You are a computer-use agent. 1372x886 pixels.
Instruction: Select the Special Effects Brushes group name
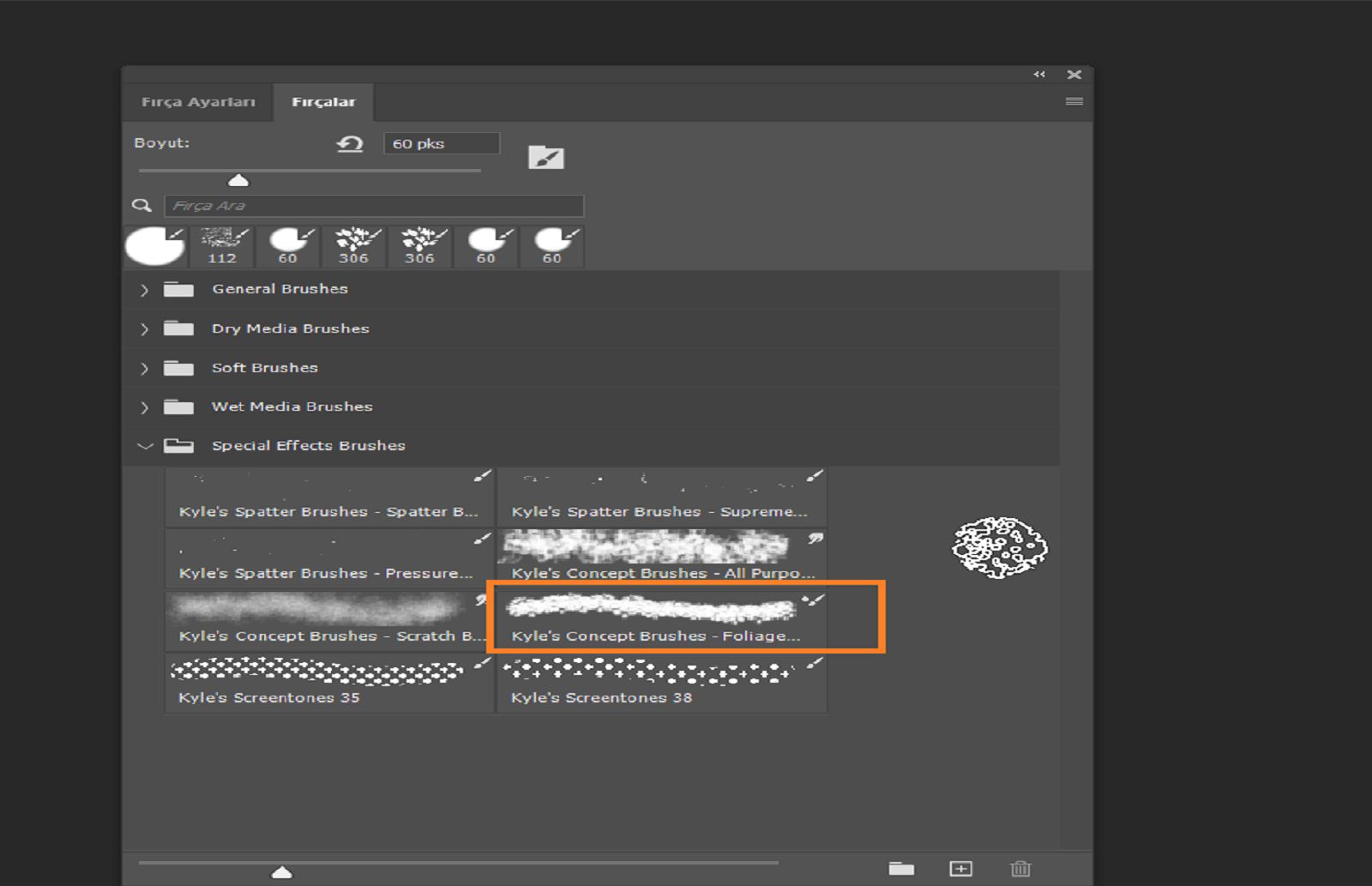pos(309,446)
